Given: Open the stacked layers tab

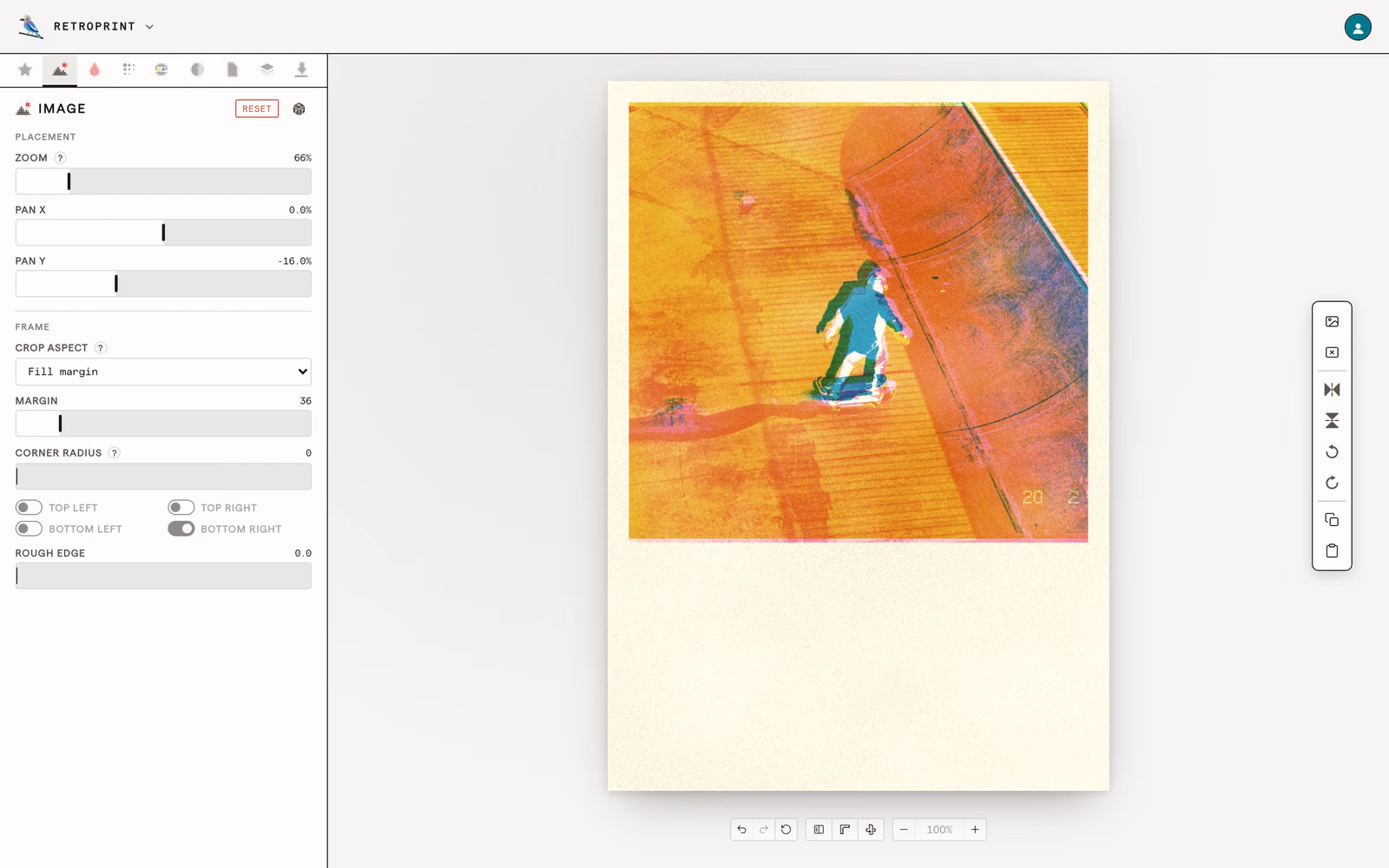Looking at the screenshot, I should [267, 69].
